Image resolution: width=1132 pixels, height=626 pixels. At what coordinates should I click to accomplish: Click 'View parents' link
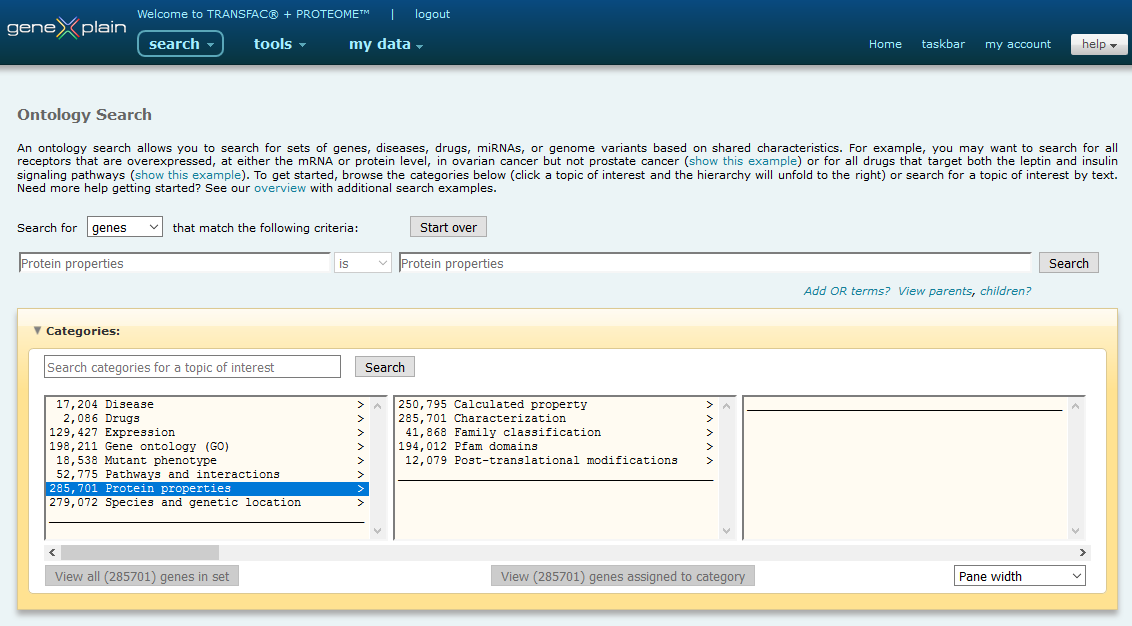coord(935,291)
